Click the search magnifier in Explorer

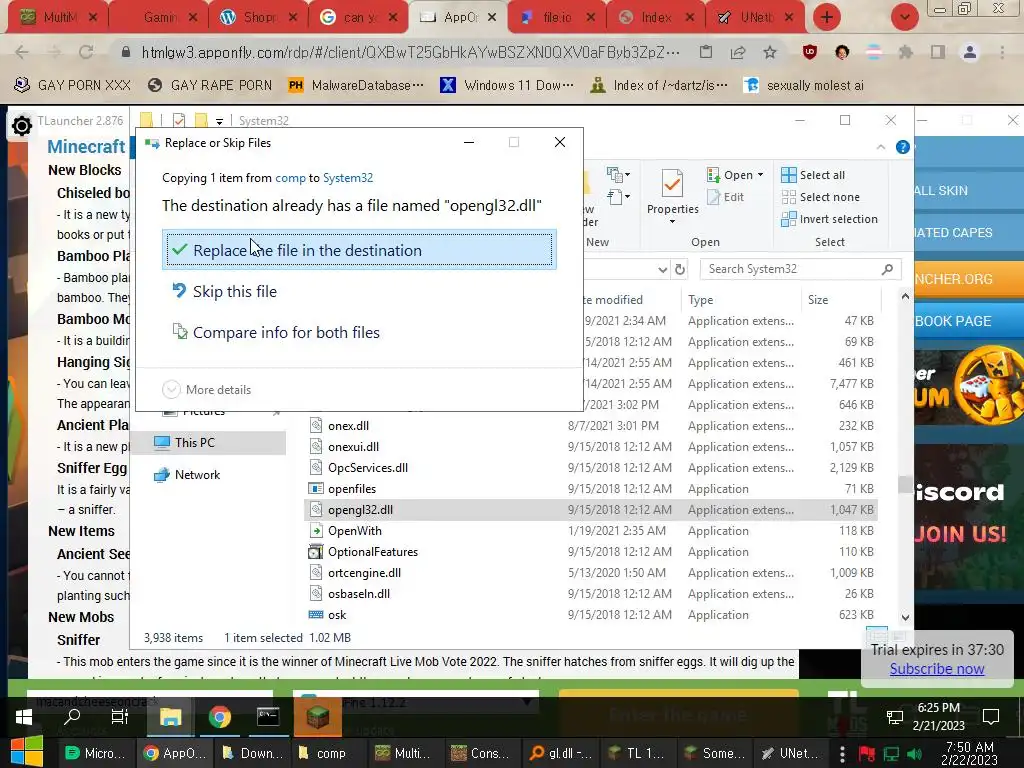888,269
